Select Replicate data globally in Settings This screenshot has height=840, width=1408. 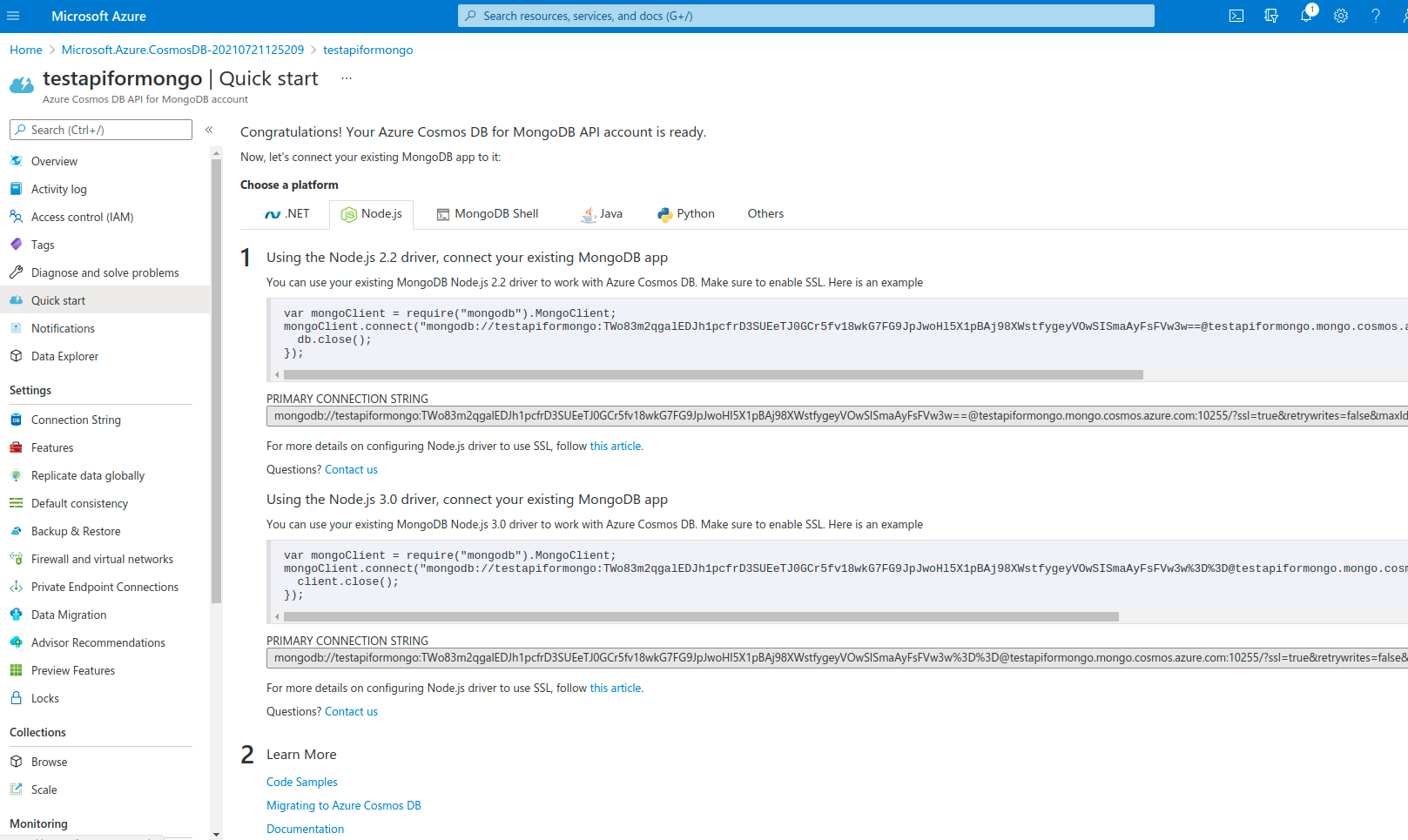(x=88, y=475)
